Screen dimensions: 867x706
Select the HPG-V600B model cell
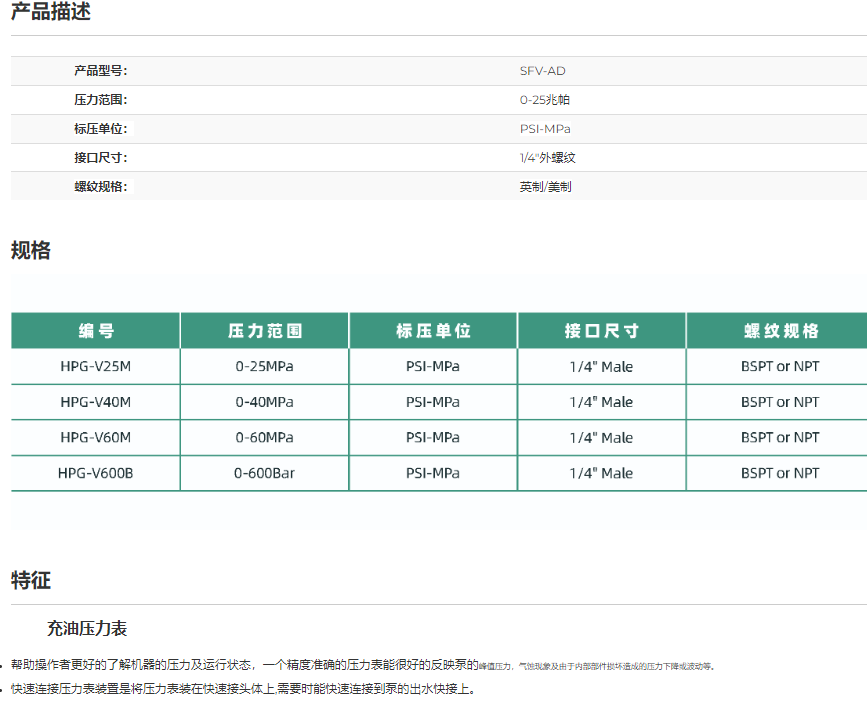(x=96, y=473)
